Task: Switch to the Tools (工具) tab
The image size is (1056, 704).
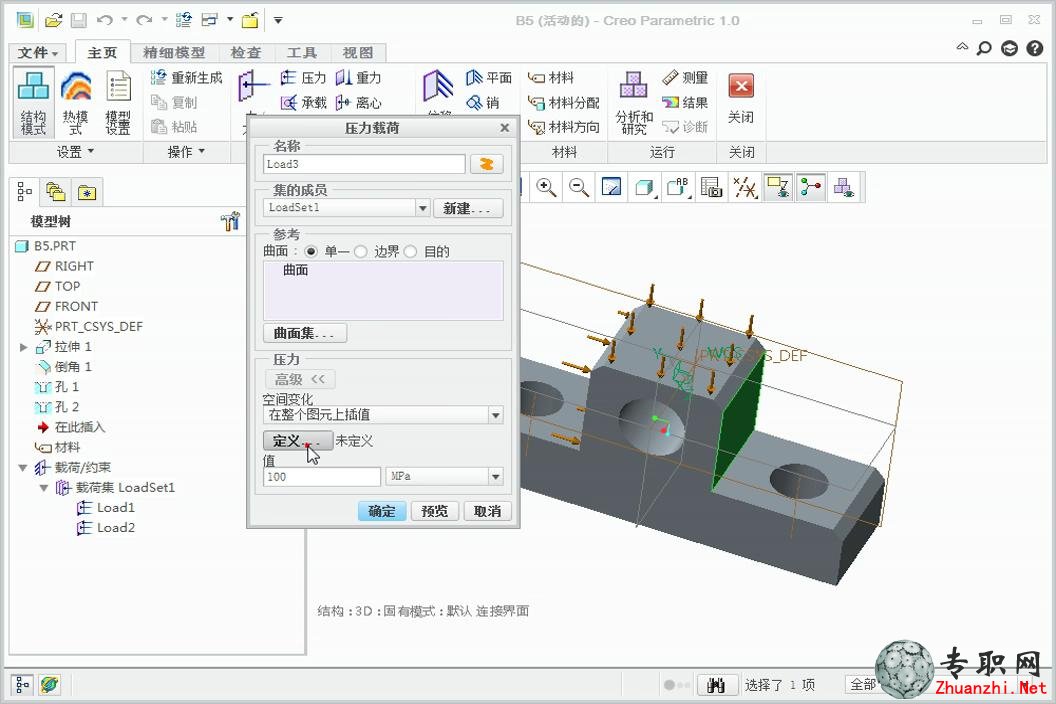Action: point(301,53)
